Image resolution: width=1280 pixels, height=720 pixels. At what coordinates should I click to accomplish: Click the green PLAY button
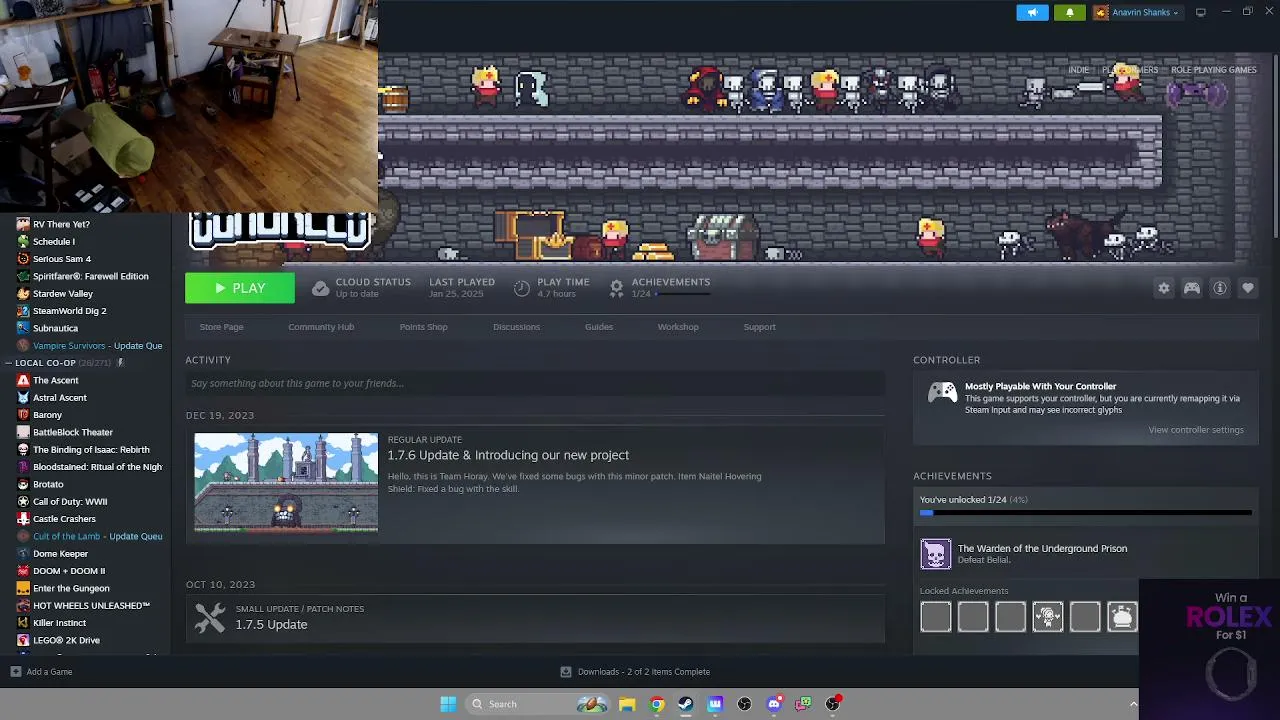click(240, 288)
